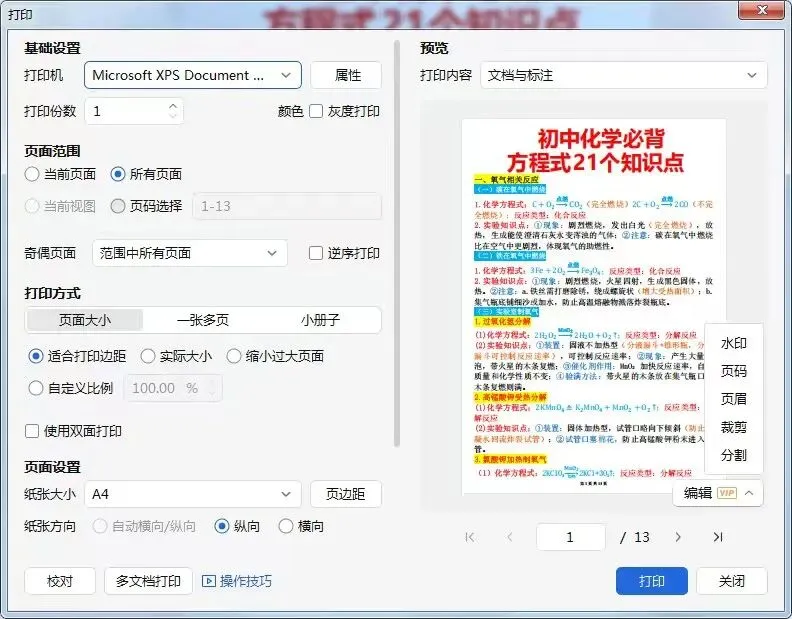
Task: Choose 裁剪 from edit menu
Action: coord(733,427)
